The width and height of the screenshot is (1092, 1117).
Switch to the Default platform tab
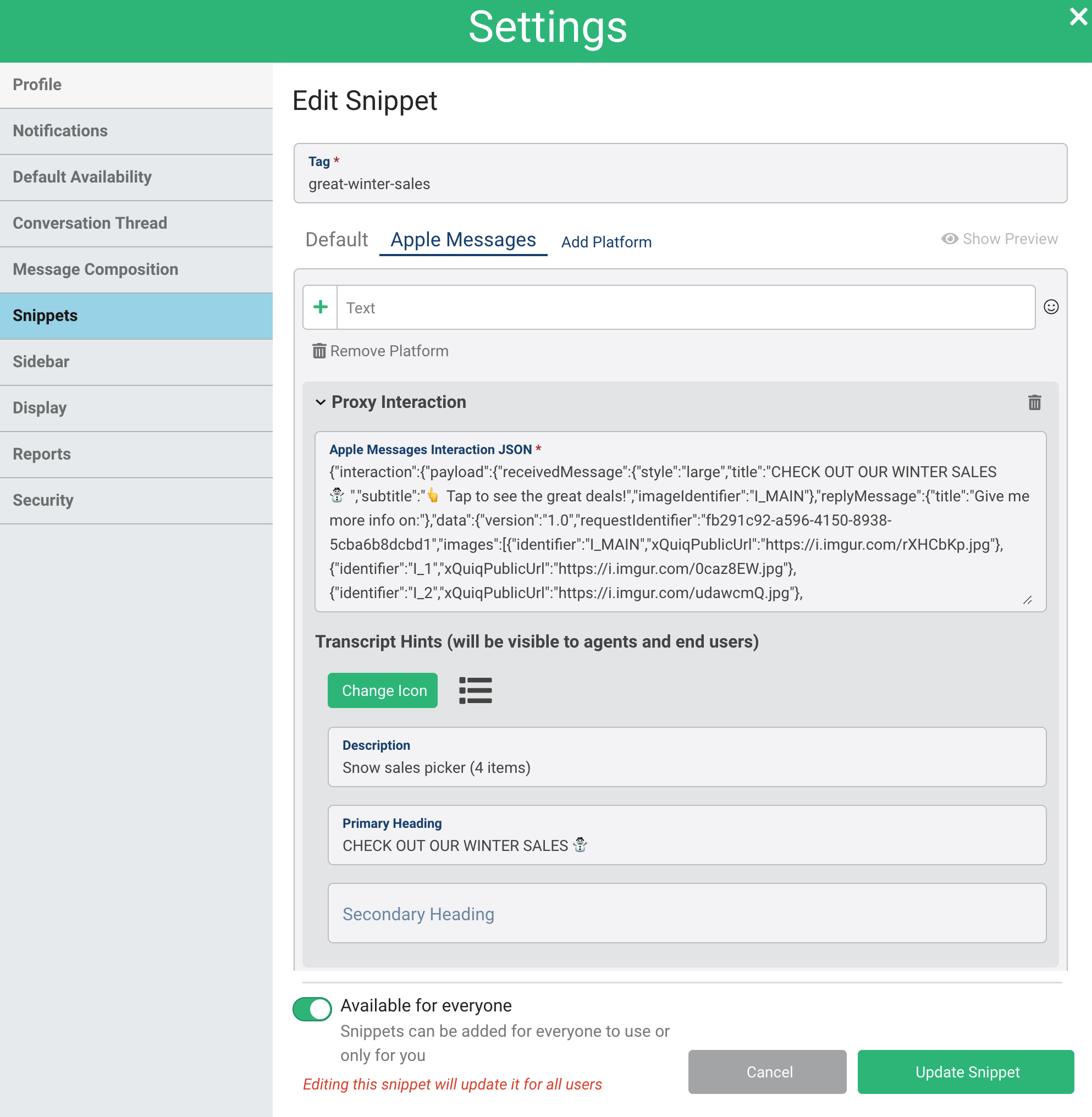pyautogui.click(x=336, y=240)
